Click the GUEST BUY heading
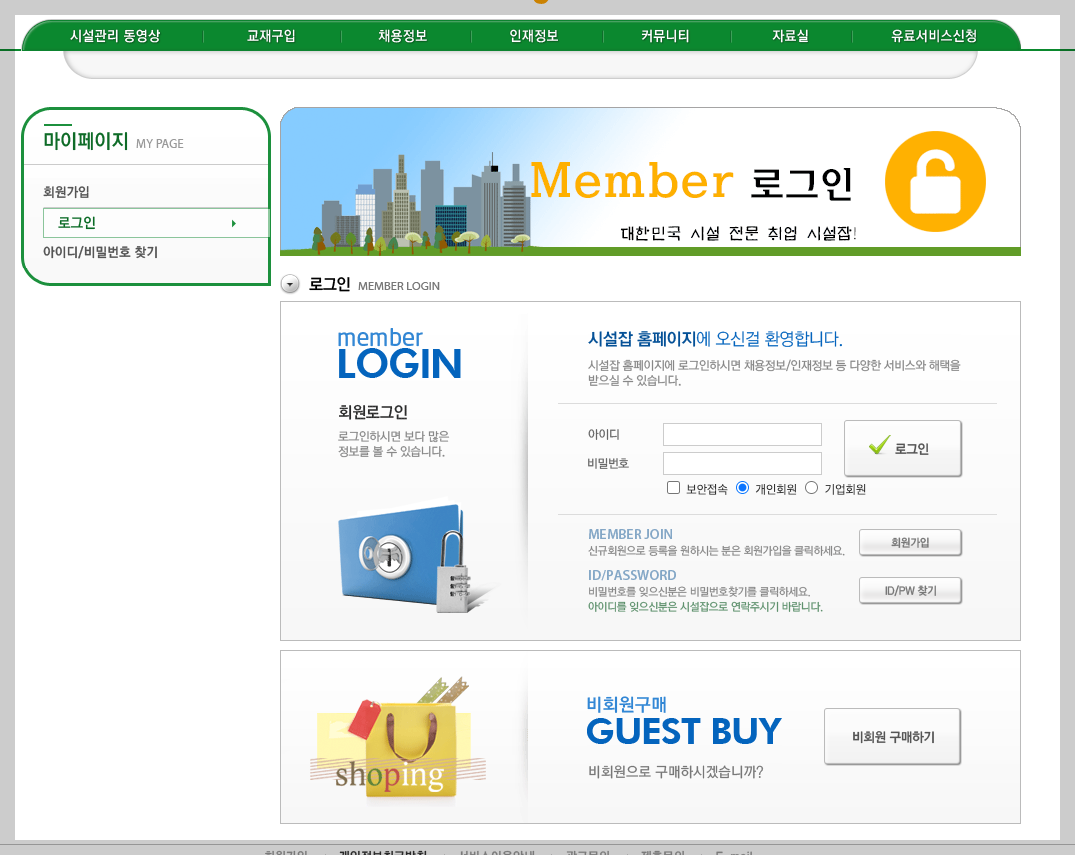This screenshot has width=1075, height=855. [x=684, y=731]
